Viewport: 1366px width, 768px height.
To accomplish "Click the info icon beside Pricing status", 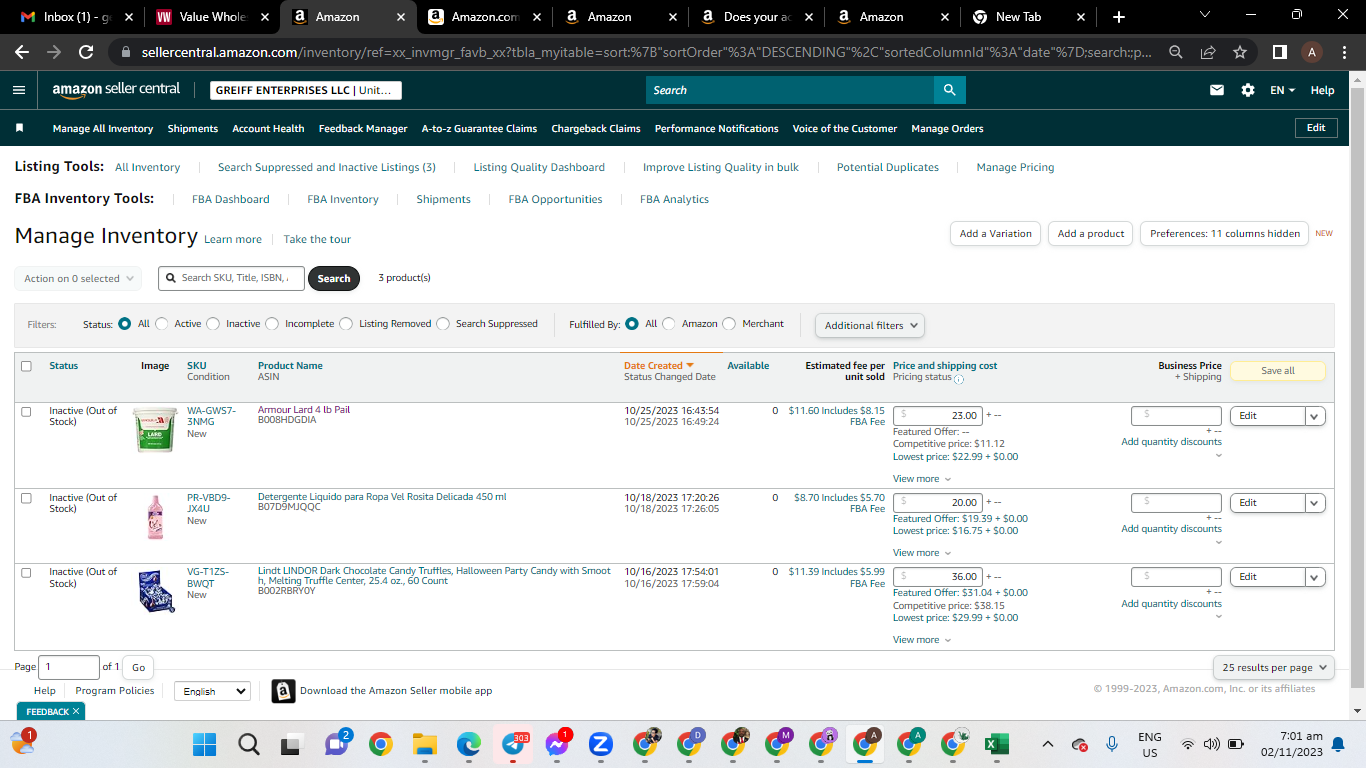I will pyautogui.click(x=959, y=379).
